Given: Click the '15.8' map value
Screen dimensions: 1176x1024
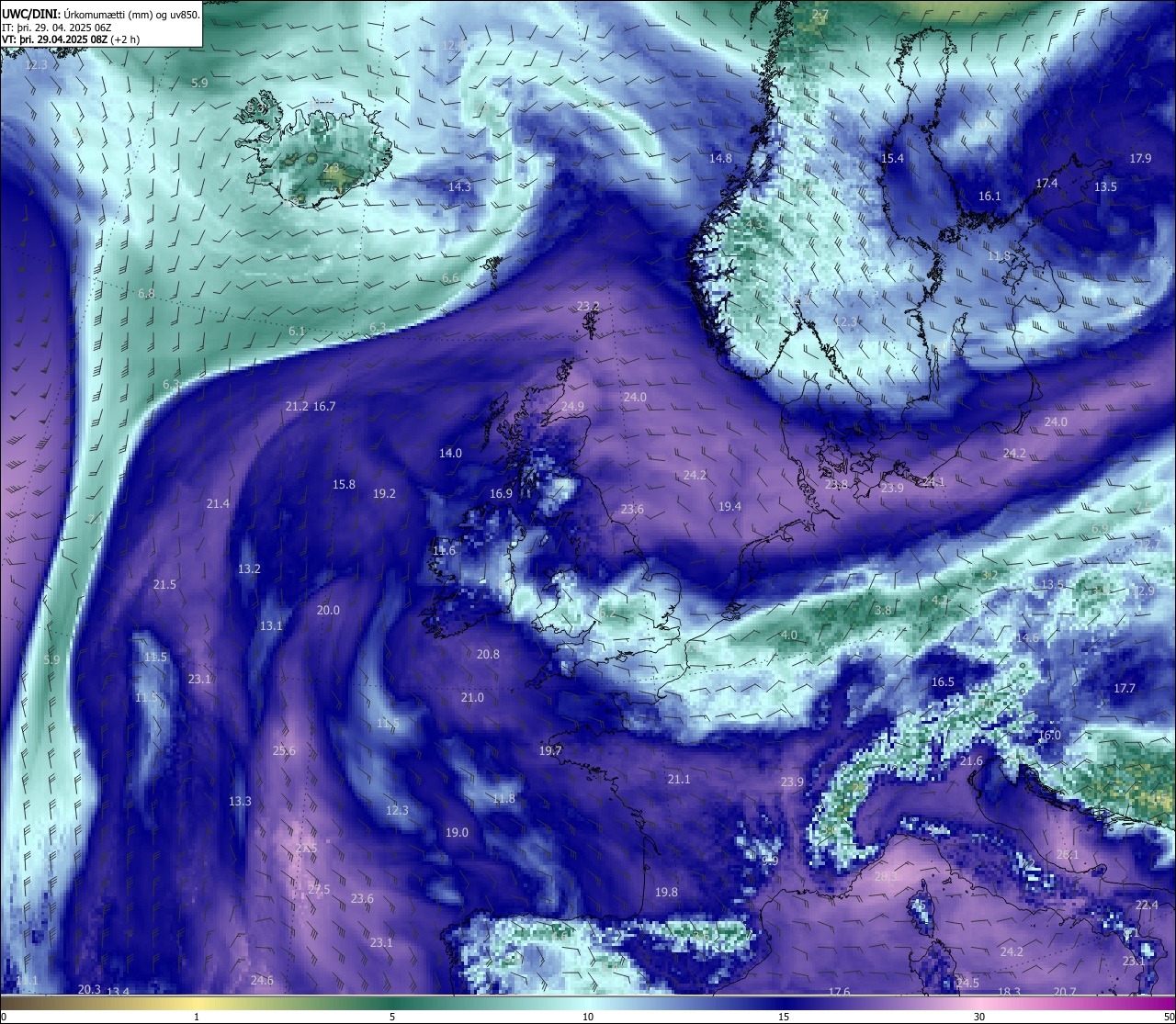Looking at the screenshot, I should (x=344, y=484).
